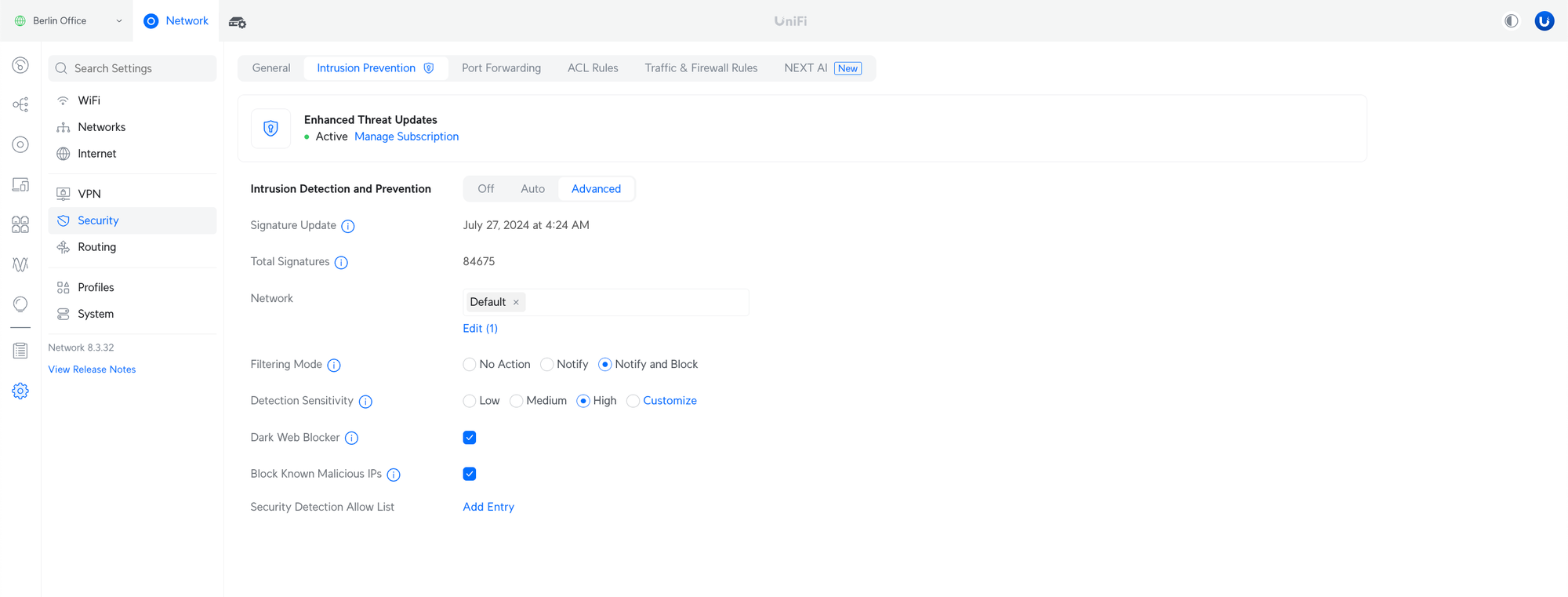Open the logs list sidebar icon
The height and width of the screenshot is (597, 1568).
tap(20, 351)
